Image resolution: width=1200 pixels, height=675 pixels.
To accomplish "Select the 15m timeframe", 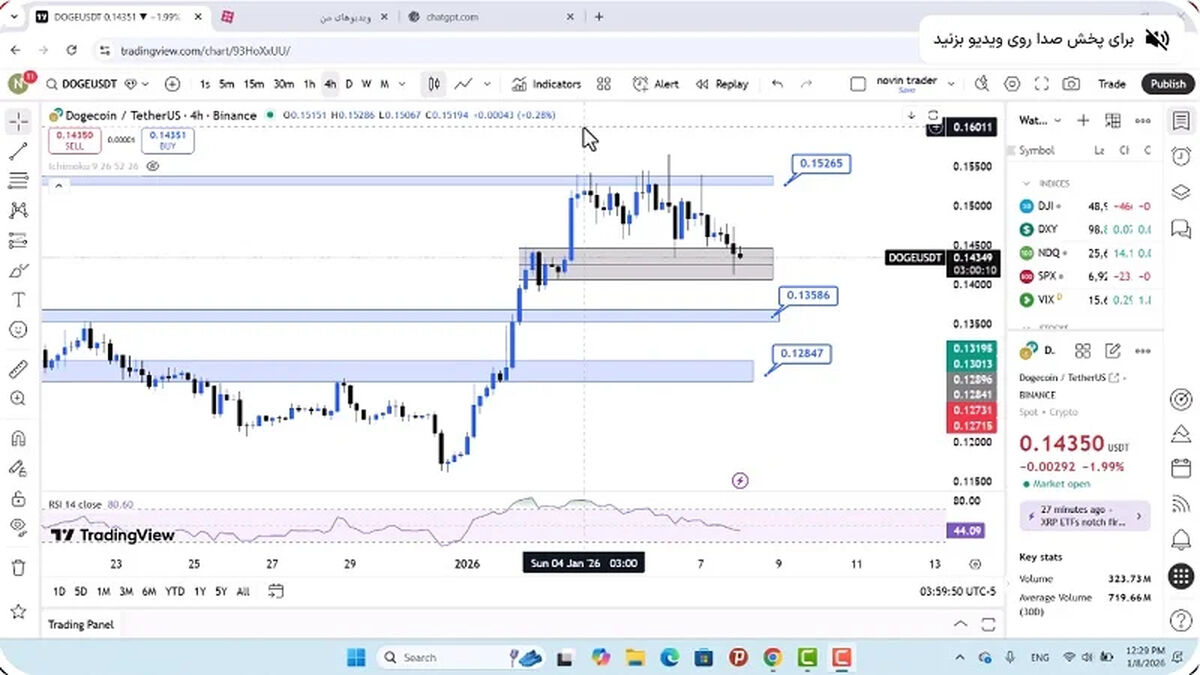I will click(x=254, y=84).
